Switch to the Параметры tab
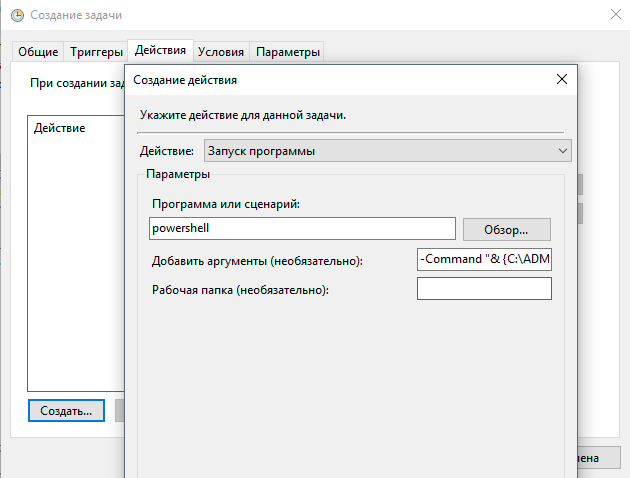Viewport: 630px width, 478px height. point(288,52)
